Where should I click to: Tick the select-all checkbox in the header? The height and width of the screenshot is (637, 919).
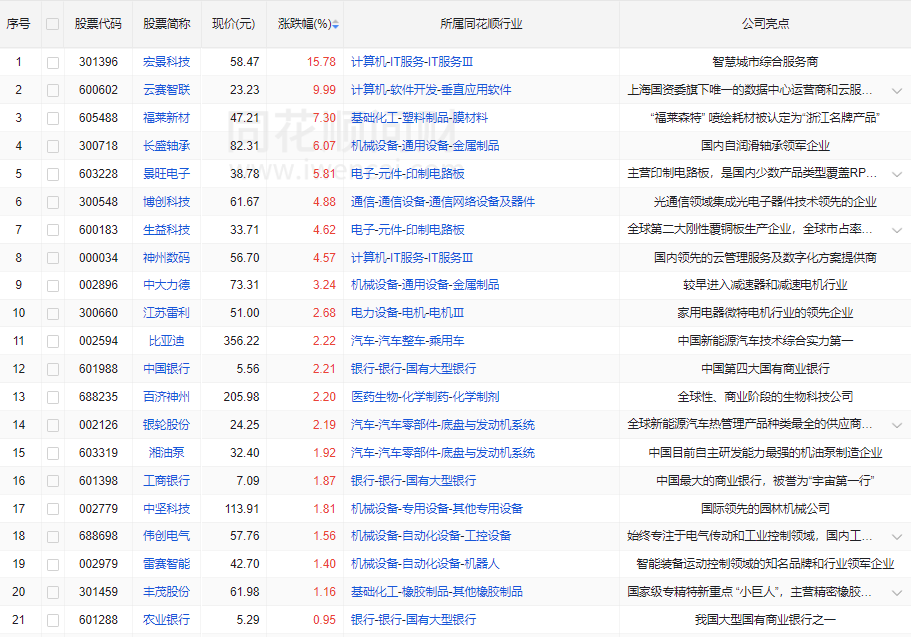pyautogui.click(x=53, y=24)
